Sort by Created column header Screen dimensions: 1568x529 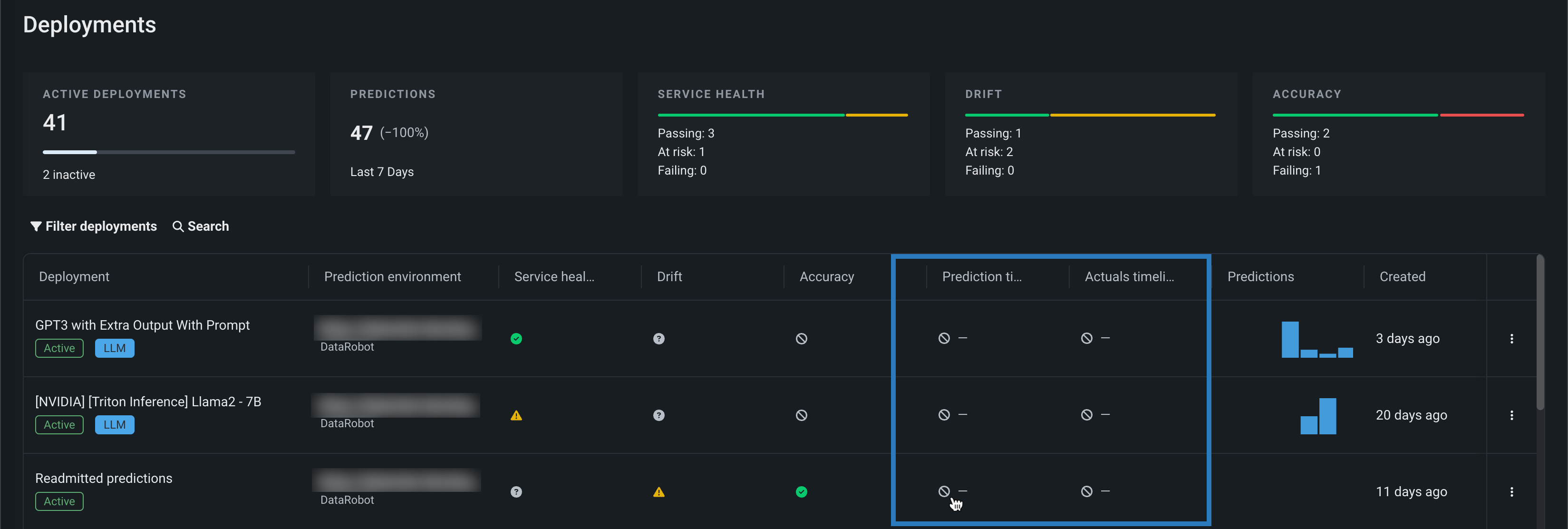point(1402,277)
